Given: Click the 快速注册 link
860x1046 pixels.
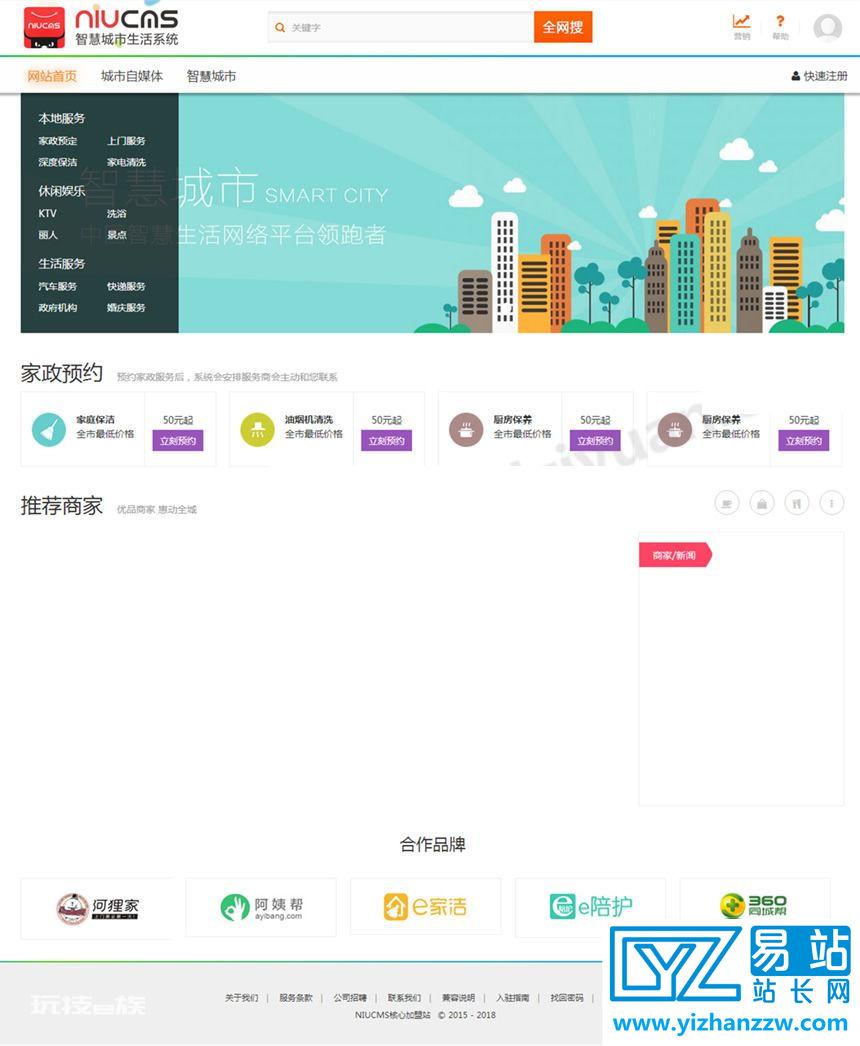Looking at the screenshot, I should pyautogui.click(x=819, y=76).
